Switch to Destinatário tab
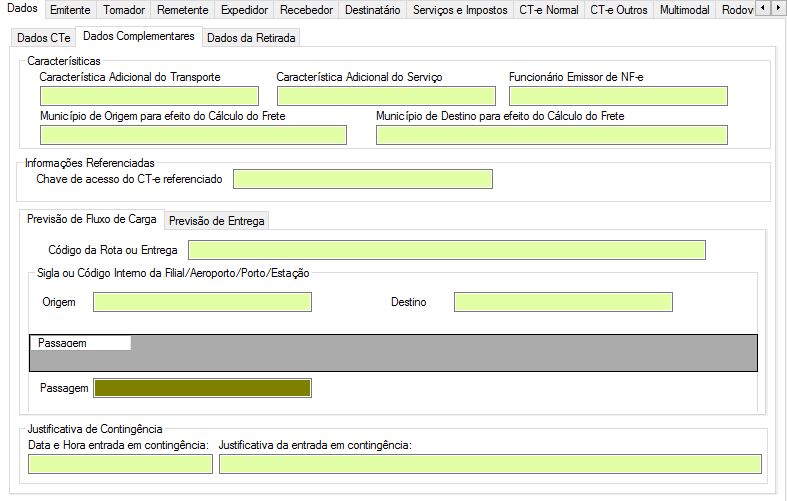This screenshot has height=501, width=787. point(372,10)
